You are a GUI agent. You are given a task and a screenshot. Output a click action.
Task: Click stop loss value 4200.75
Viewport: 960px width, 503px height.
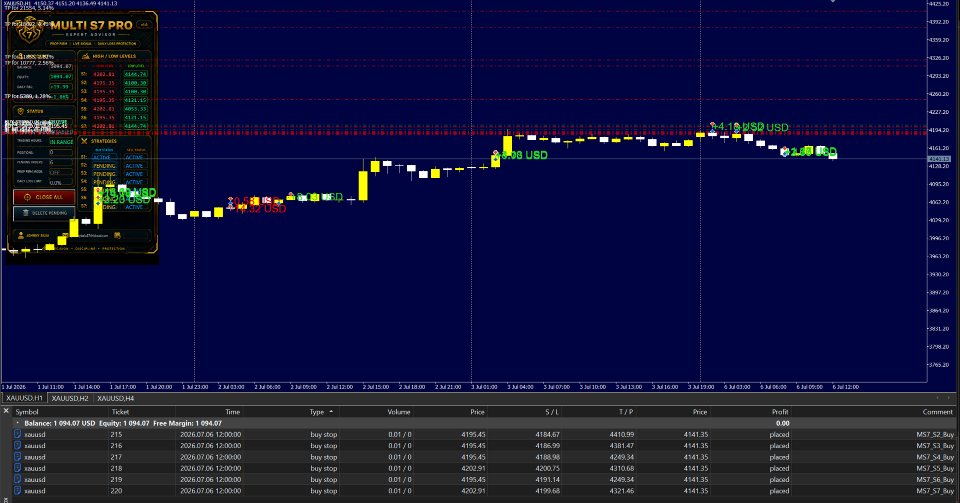pos(547,468)
